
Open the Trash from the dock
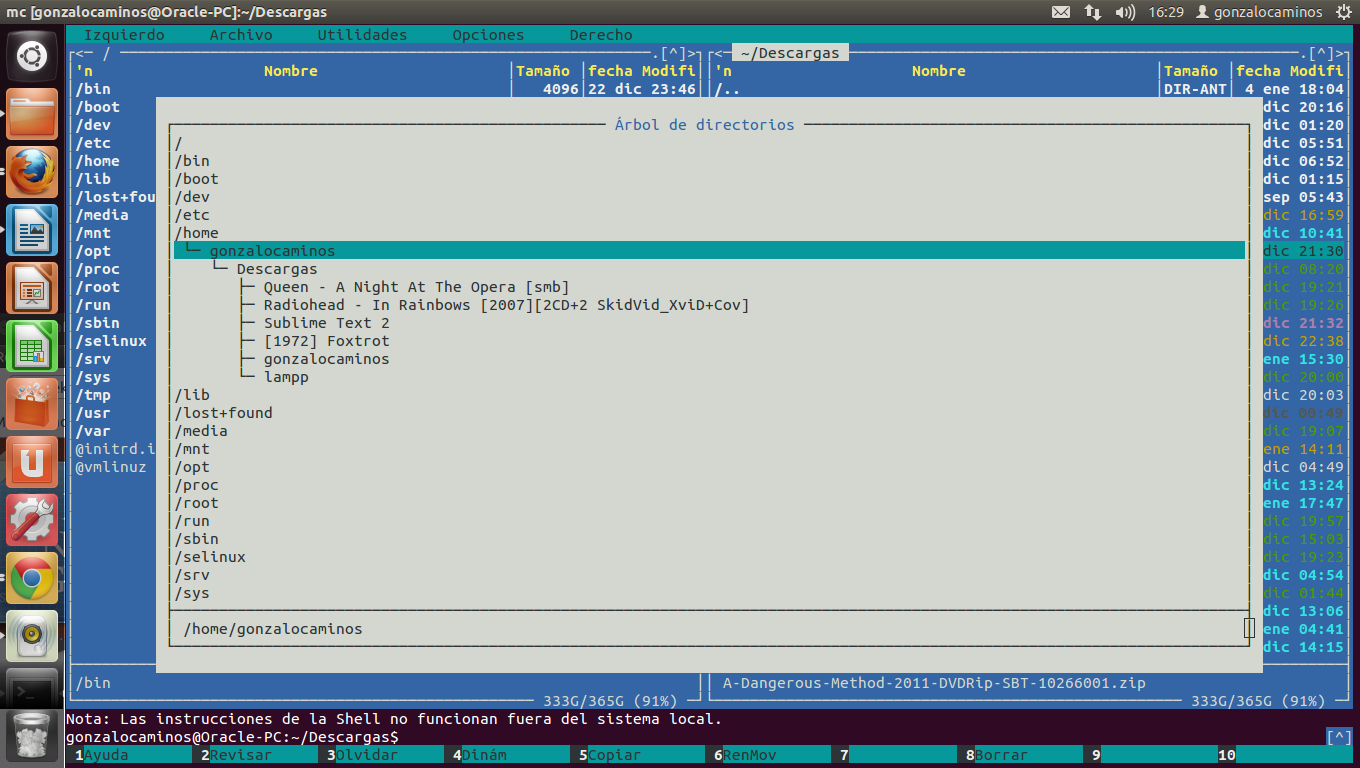pos(32,736)
